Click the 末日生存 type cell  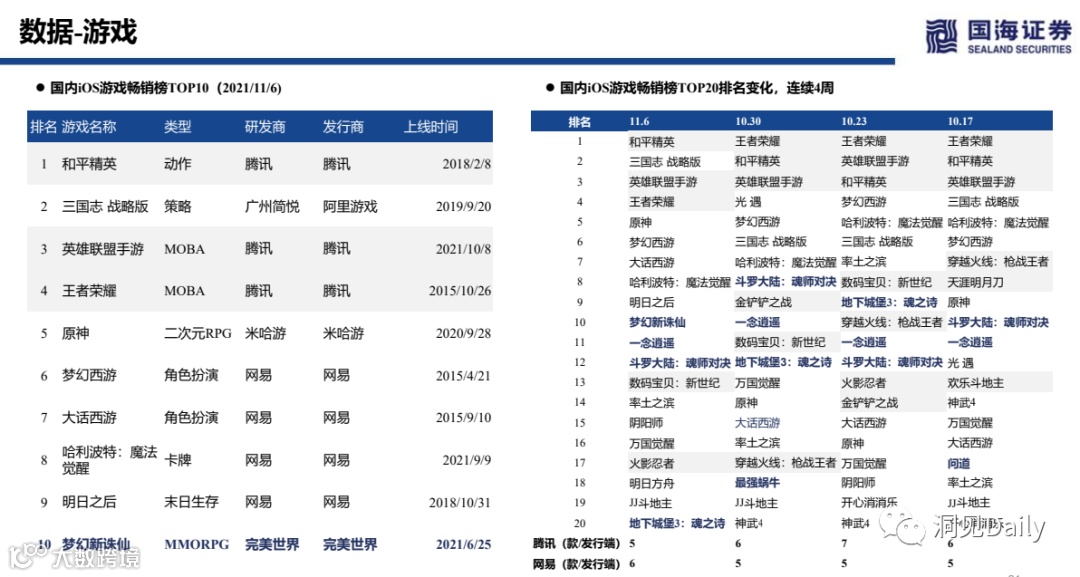pyautogui.click(x=191, y=502)
